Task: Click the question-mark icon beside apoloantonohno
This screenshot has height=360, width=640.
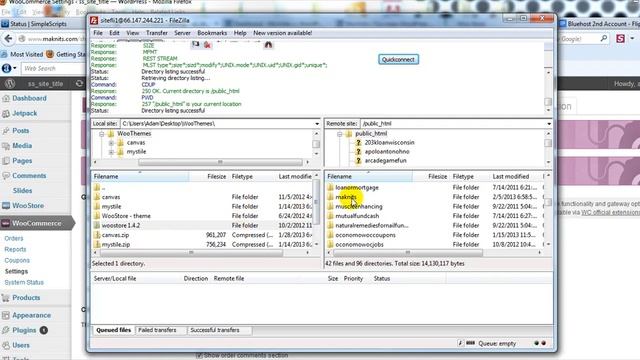Action: (358, 151)
